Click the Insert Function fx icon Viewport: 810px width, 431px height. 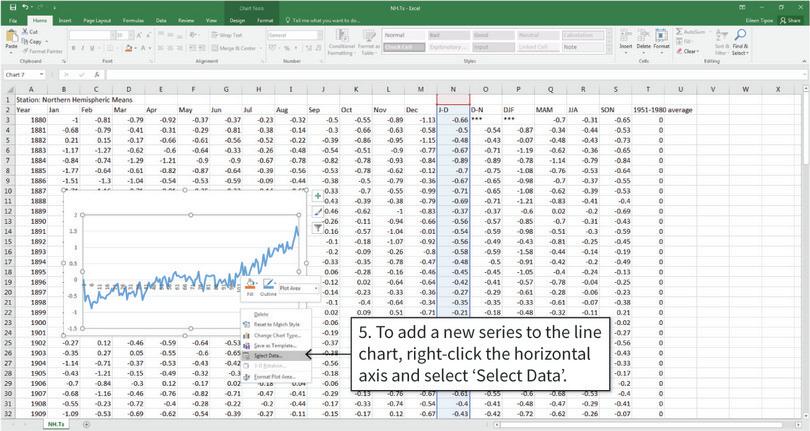tap(97, 75)
